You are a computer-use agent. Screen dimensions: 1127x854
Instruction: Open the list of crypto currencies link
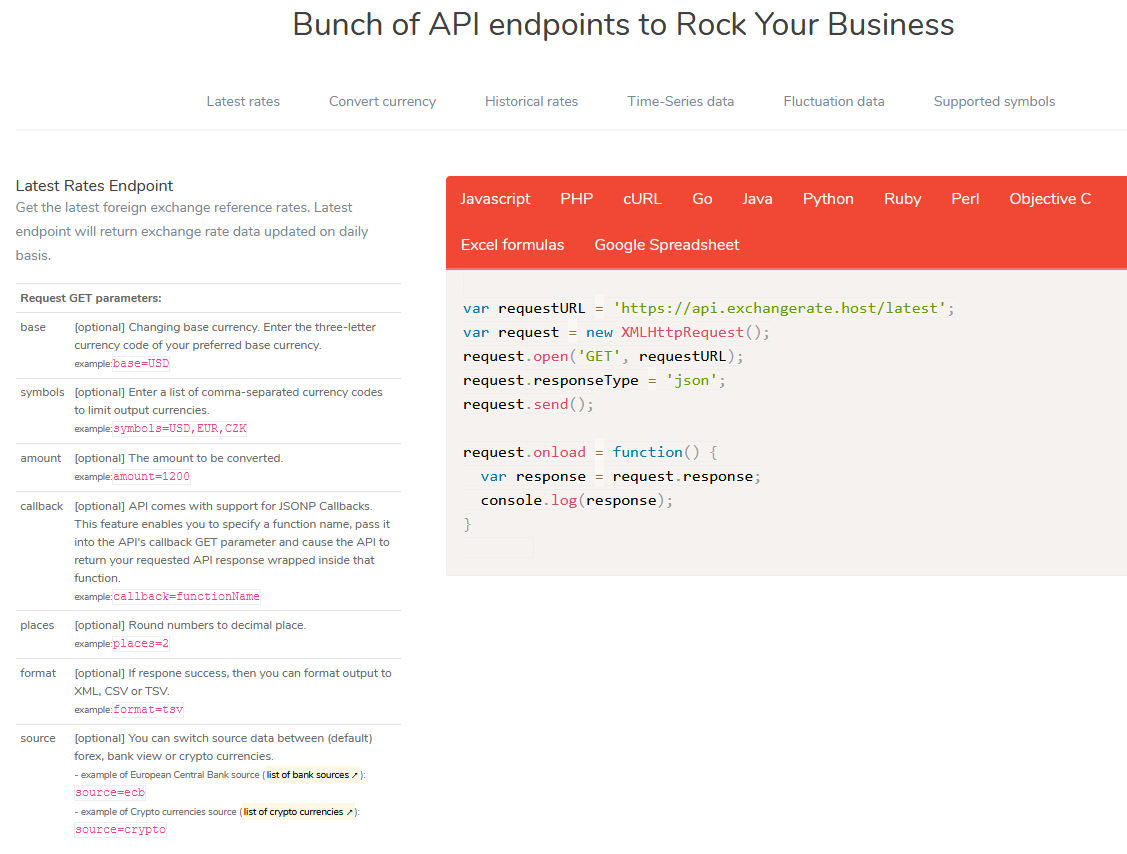(x=298, y=812)
